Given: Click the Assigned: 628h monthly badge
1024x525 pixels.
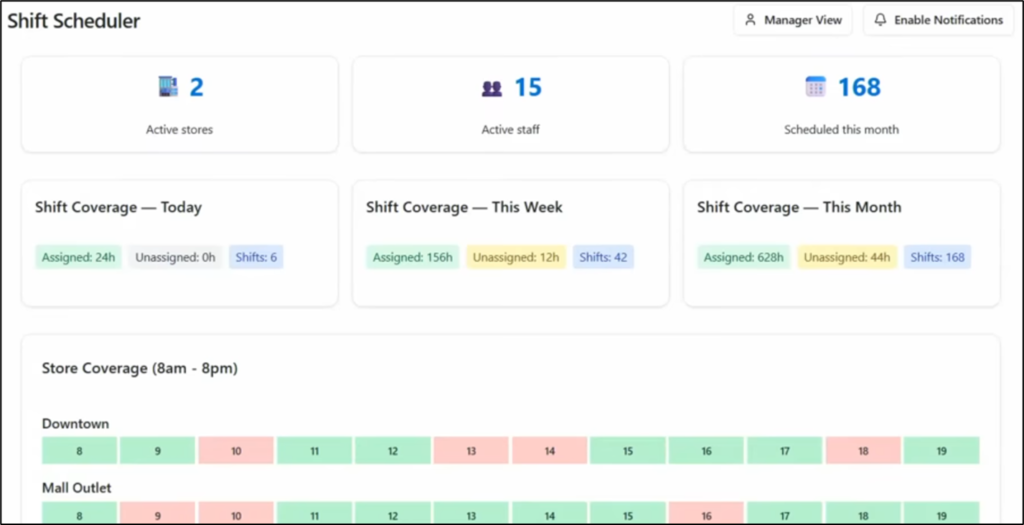Looking at the screenshot, I should [x=744, y=257].
